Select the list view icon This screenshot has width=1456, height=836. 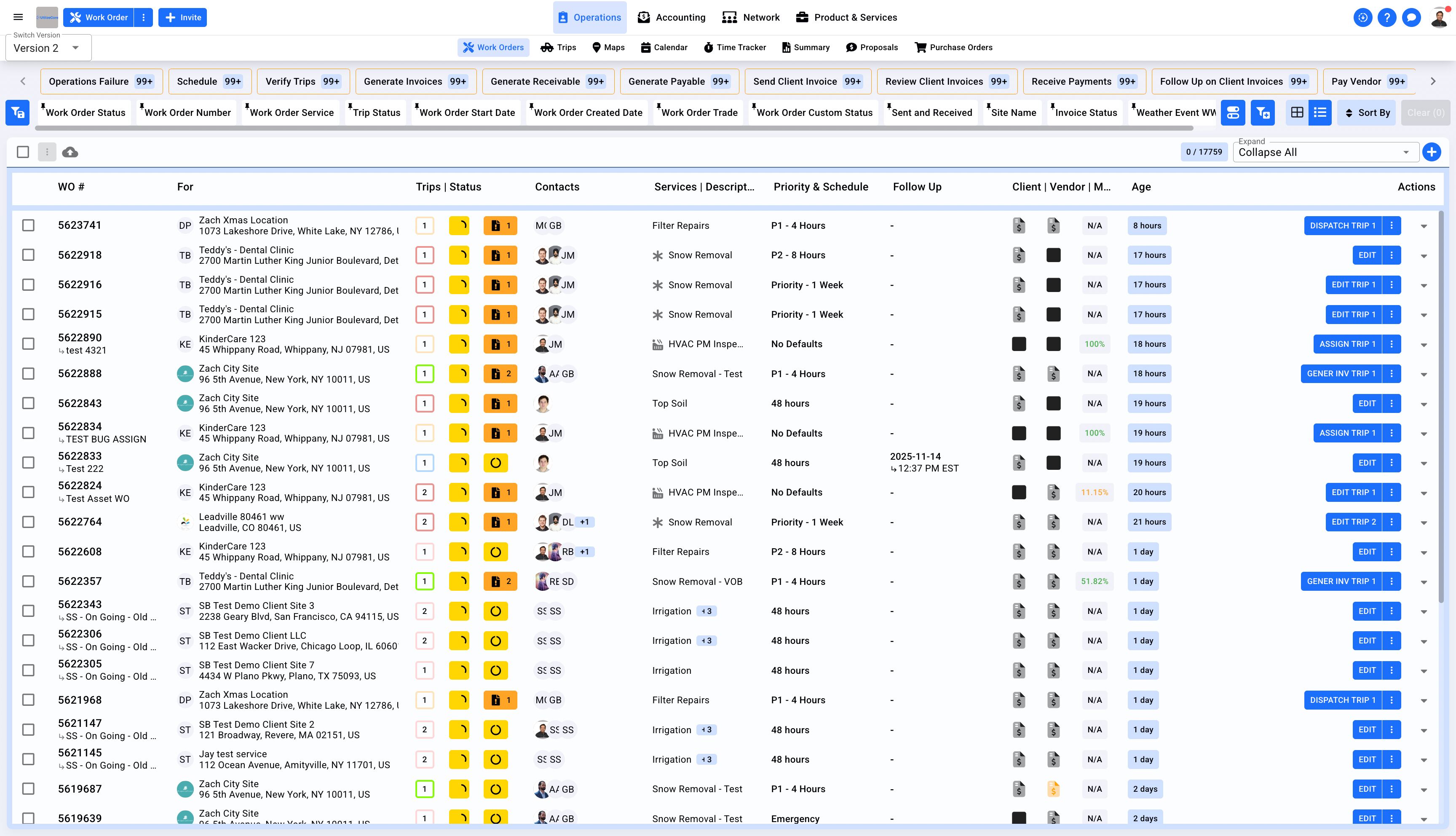click(x=1320, y=113)
